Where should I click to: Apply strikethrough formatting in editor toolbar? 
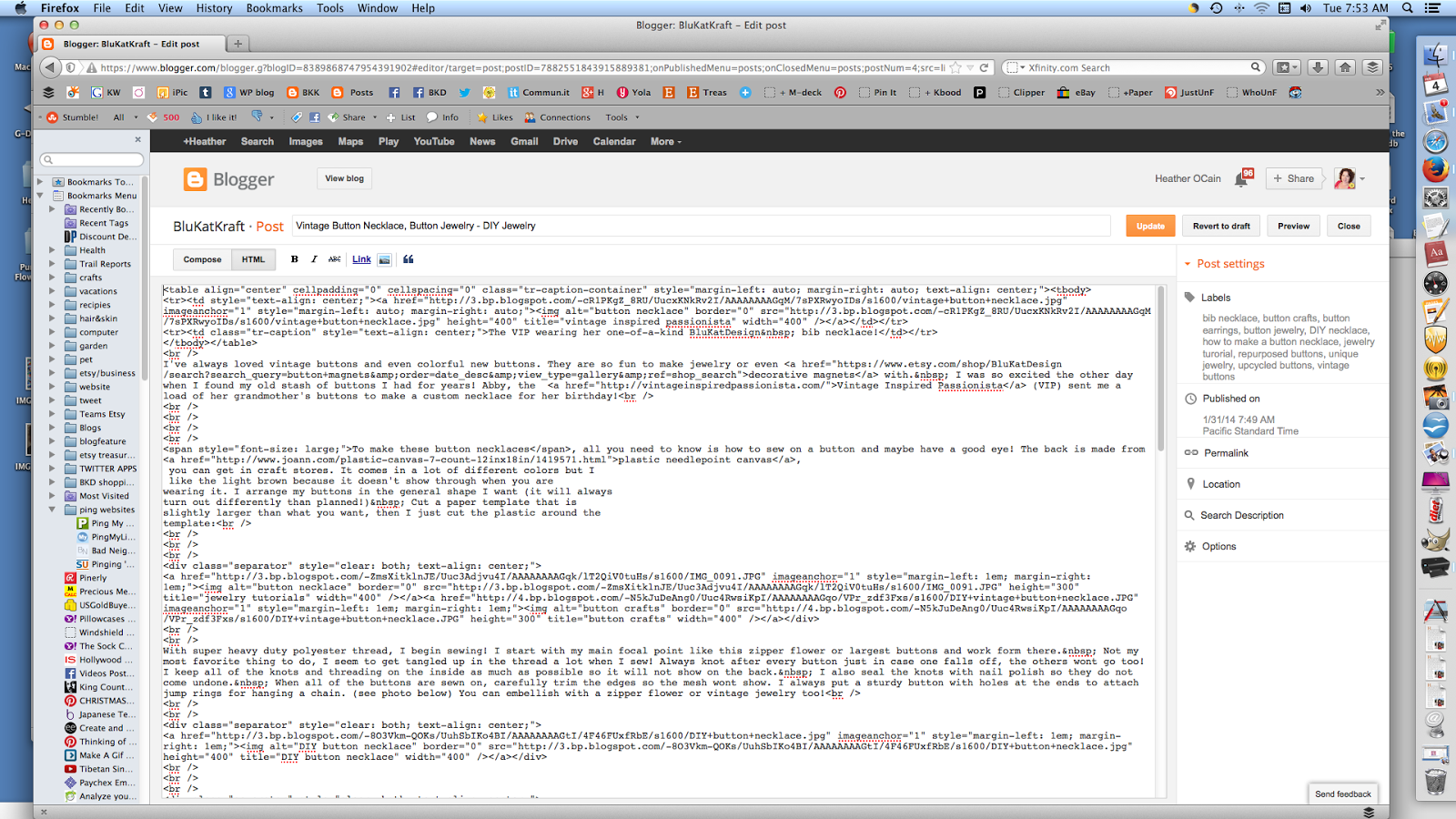tap(335, 259)
